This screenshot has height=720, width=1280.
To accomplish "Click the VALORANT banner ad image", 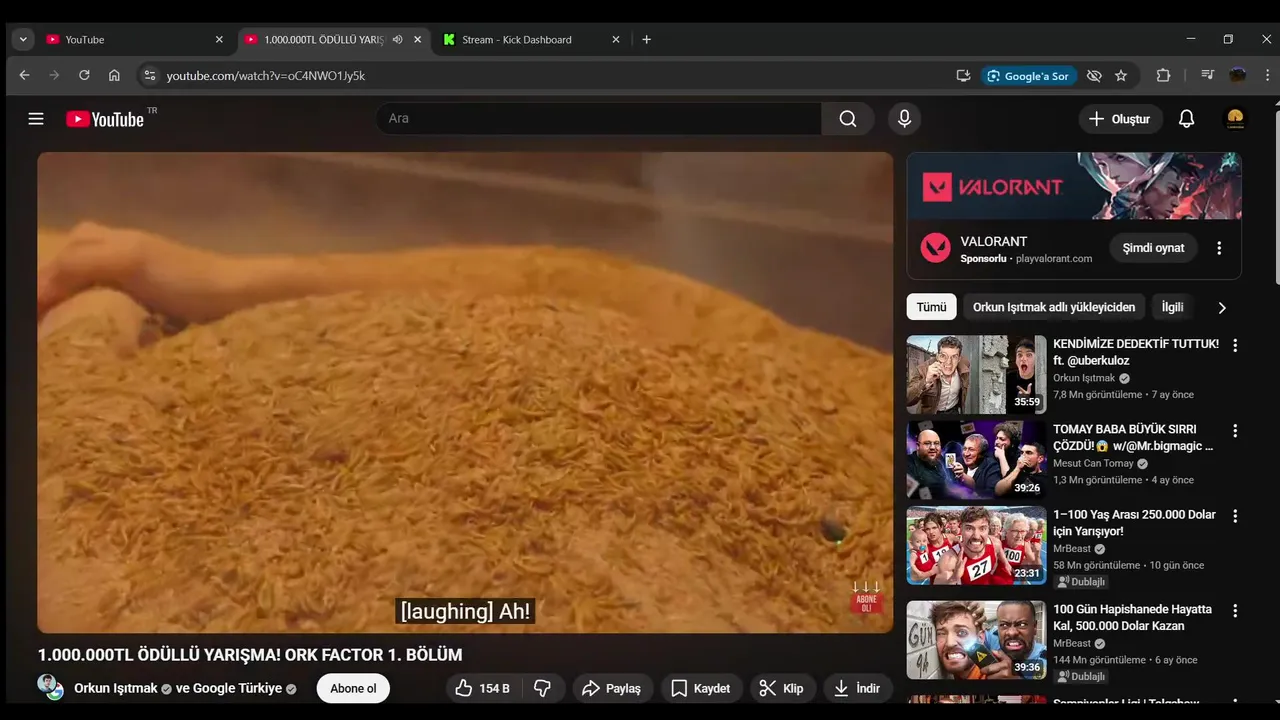I will pos(1074,186).
